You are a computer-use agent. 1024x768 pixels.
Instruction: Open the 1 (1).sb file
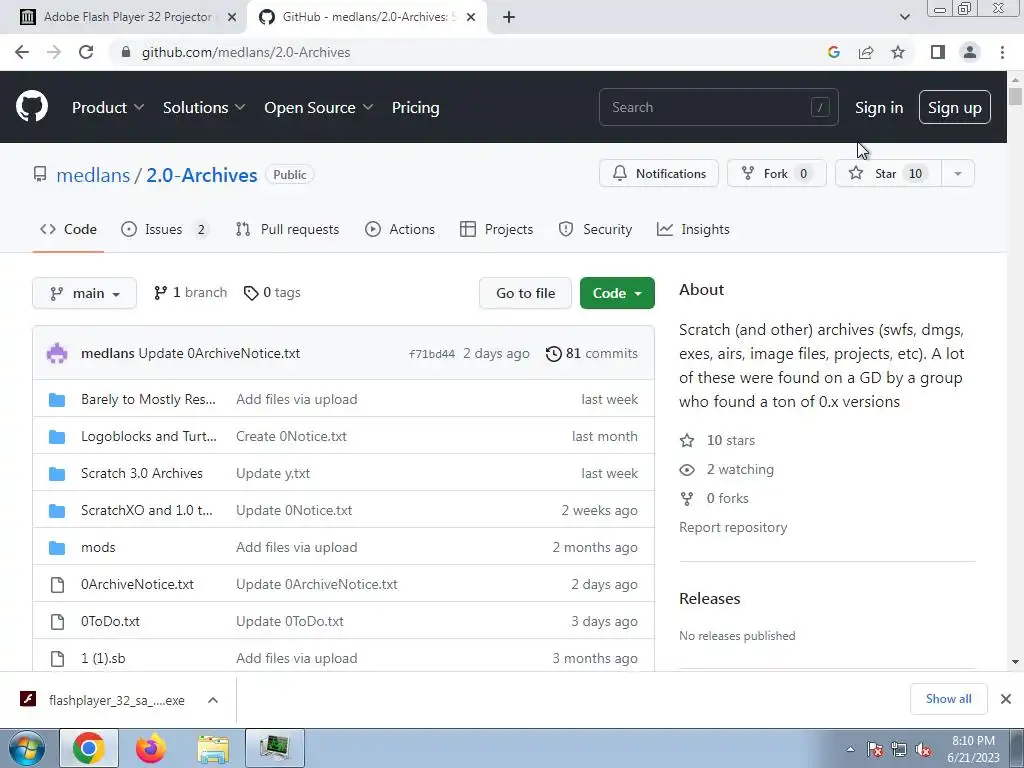tap(103, 658)
